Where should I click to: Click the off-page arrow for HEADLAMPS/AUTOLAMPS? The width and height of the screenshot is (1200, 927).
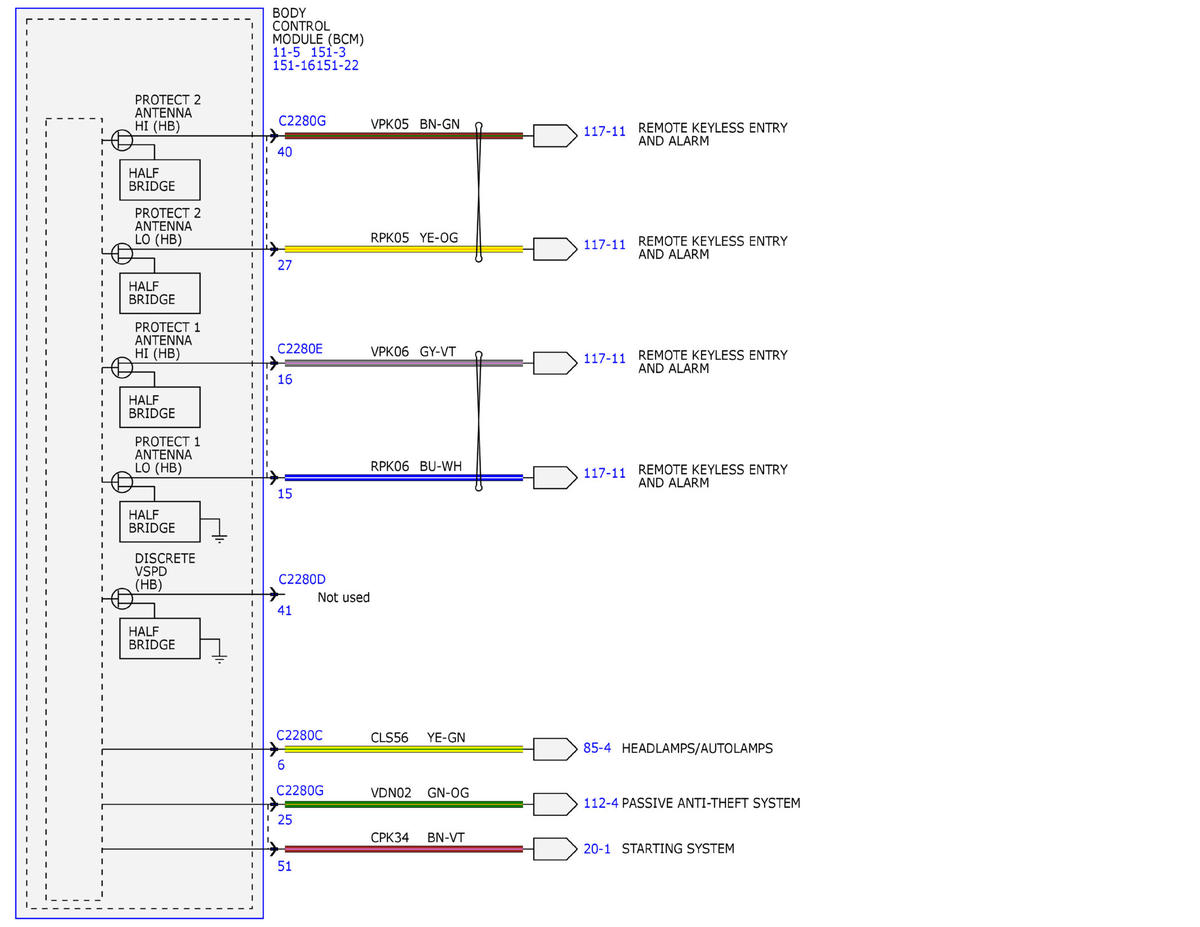click(x=555, y=749)
